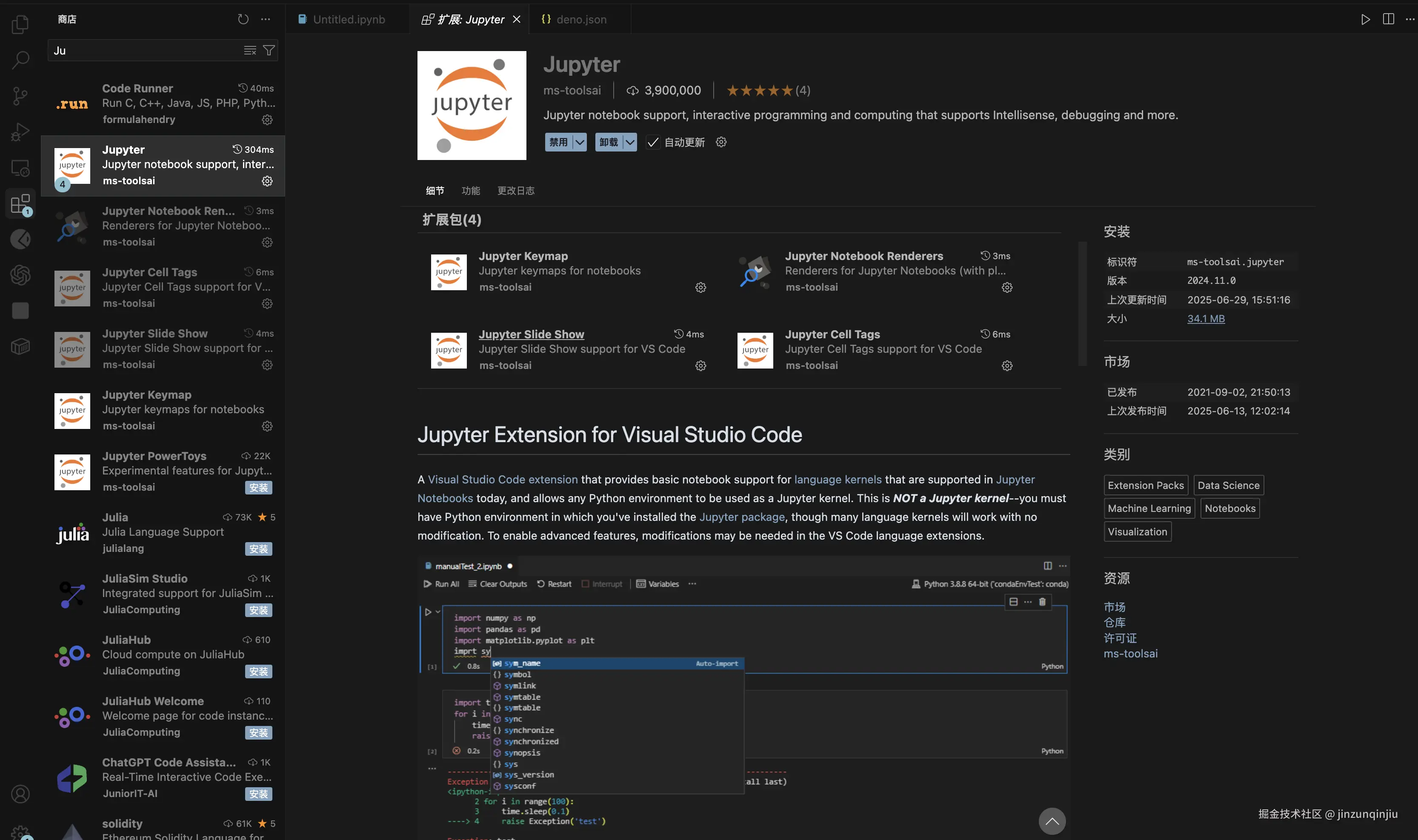
Task: Open the Source Control view icon
Action: click(20, 96)
